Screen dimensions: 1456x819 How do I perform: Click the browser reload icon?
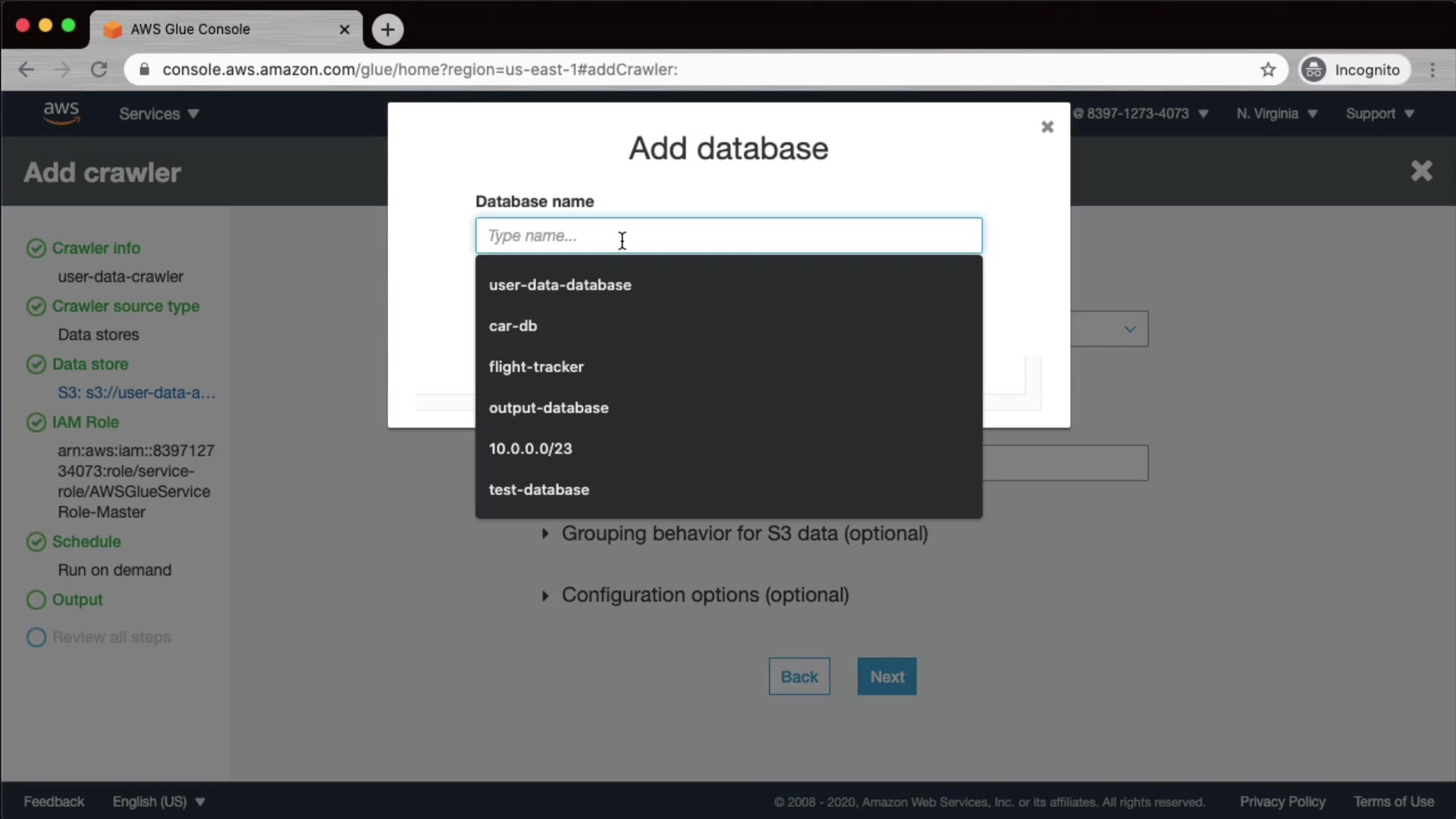pyautogui.click(x=99, y=70)
